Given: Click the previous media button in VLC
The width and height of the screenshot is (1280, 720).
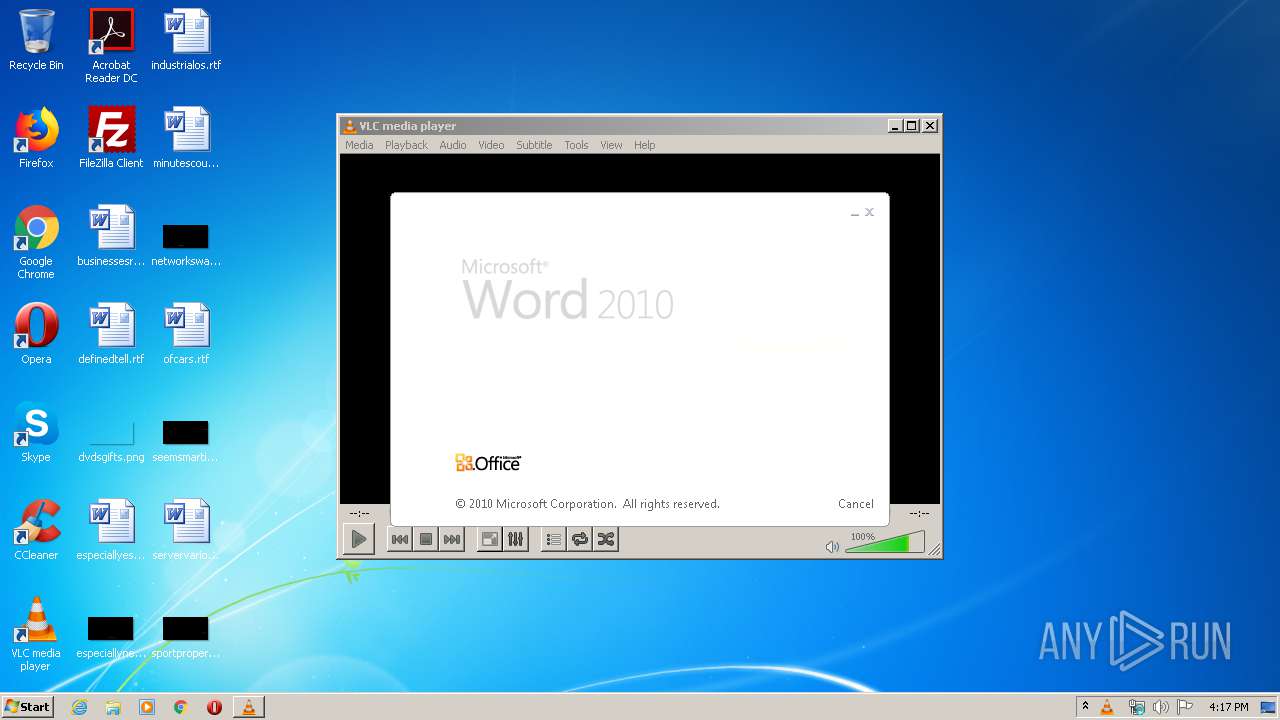Looking at the screenshot, I should click(x=399, y=539).
